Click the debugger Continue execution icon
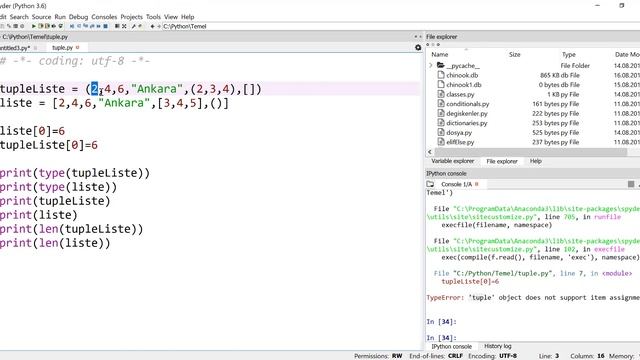 coord(98,26)
